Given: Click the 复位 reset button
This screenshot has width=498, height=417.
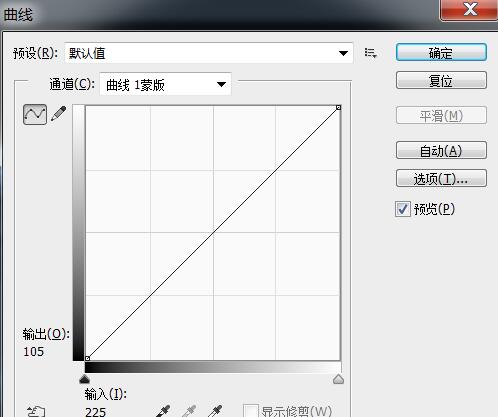Looking at the screenshot, I should pos(441,80).
